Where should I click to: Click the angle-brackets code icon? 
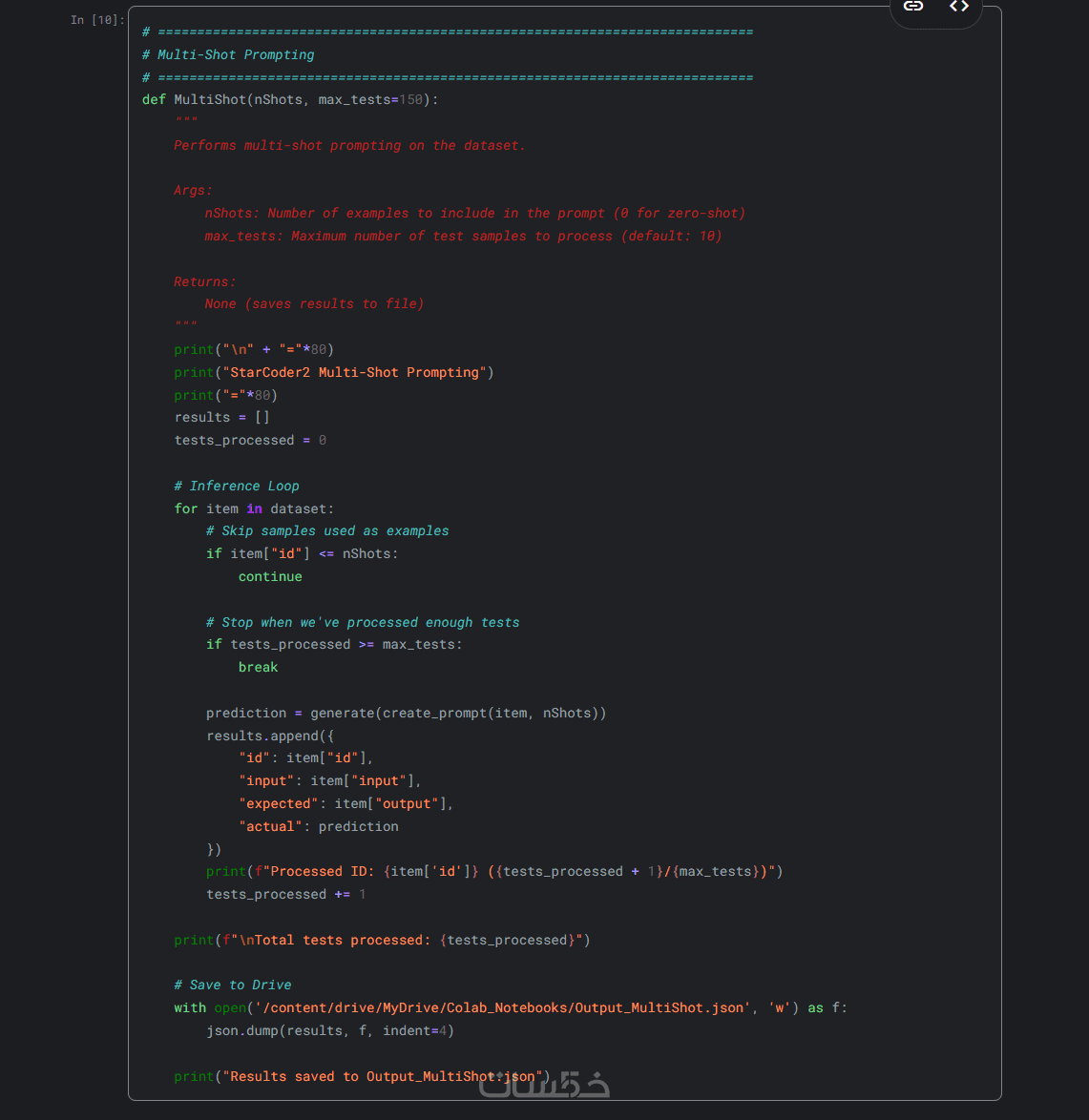(959, 7)
